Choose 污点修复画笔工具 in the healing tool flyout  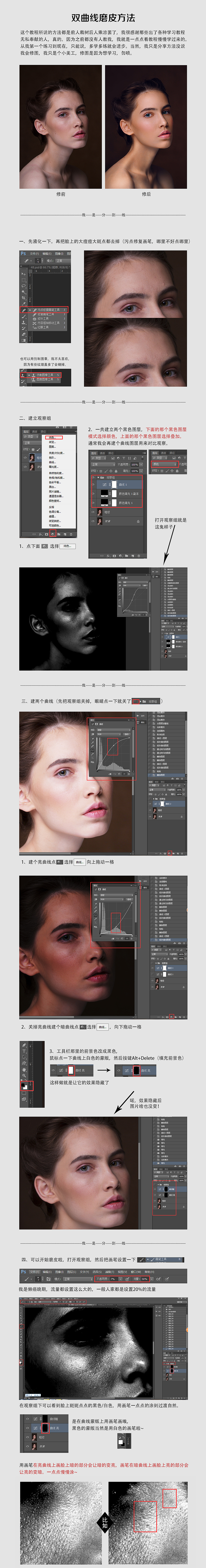[49, 310]
